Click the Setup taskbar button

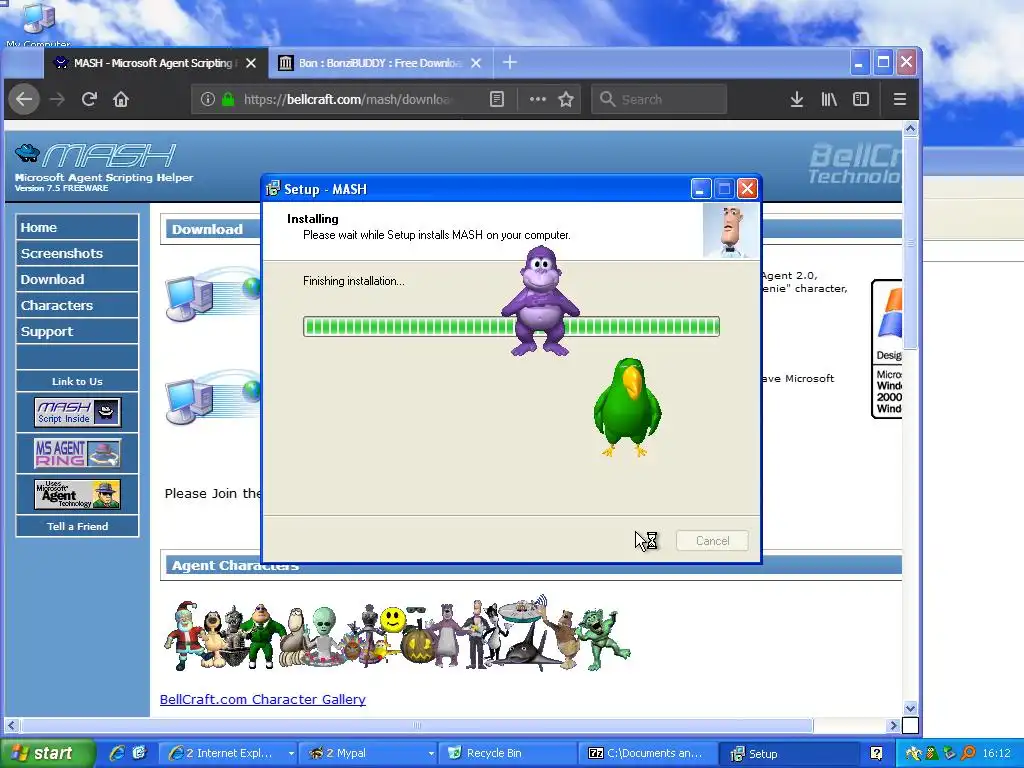[790, 754]
